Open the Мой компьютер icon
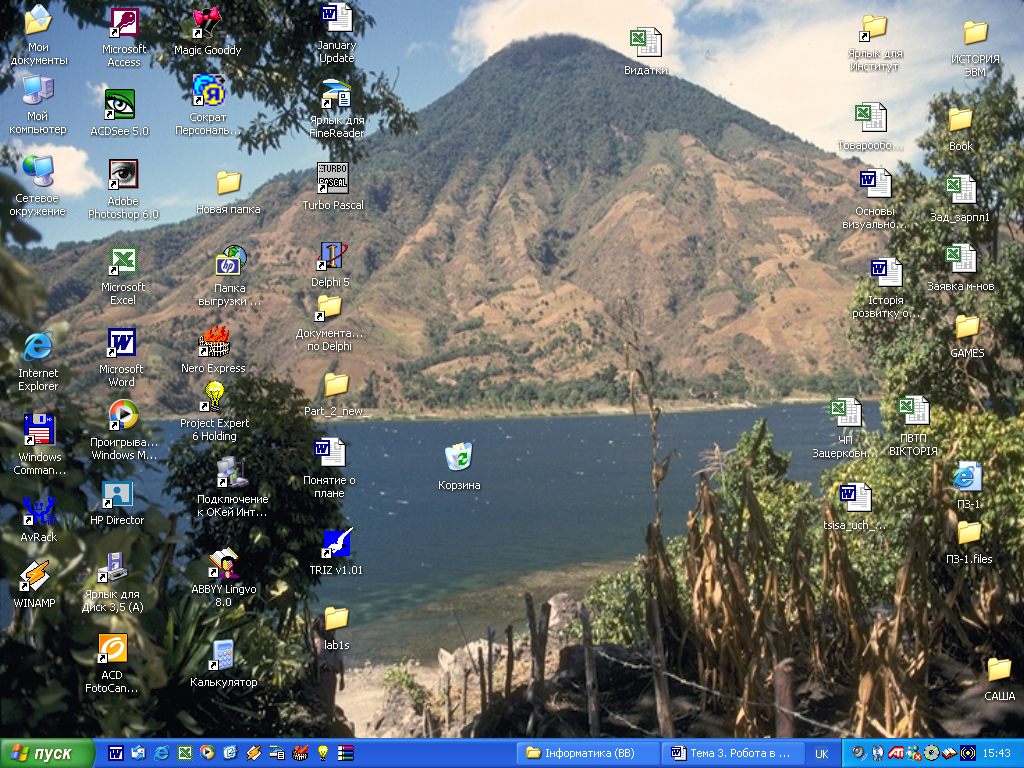 pos(38,90)
